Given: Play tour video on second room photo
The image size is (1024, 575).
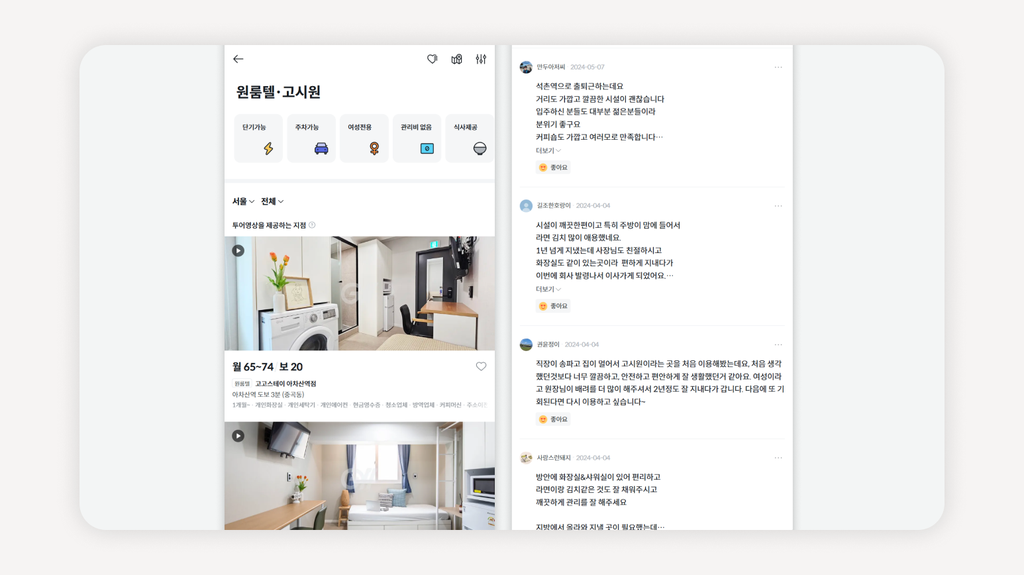Looking at the screenshot, I should (x=238, y=436).
